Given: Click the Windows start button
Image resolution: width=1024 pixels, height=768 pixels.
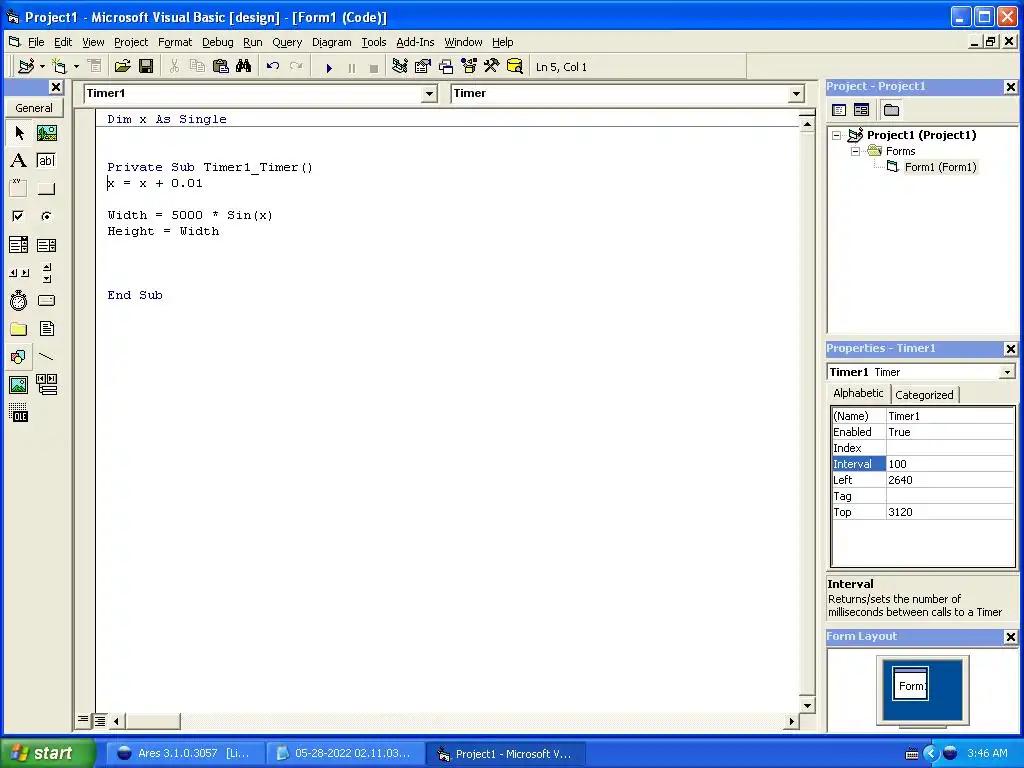Looking at the screenshot, I should [x=48, y=753].
